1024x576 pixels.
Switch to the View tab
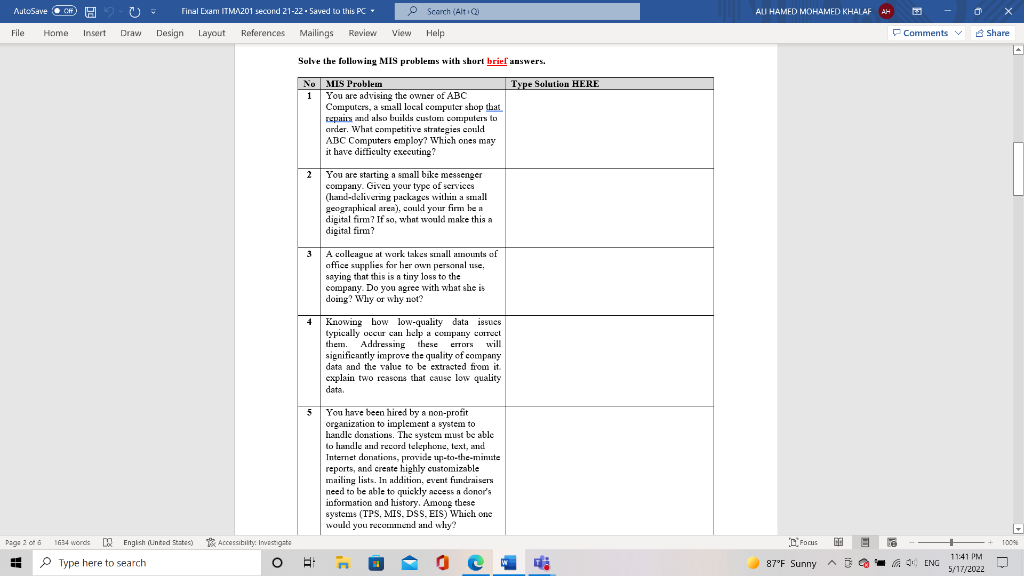[x=401, y=33]
